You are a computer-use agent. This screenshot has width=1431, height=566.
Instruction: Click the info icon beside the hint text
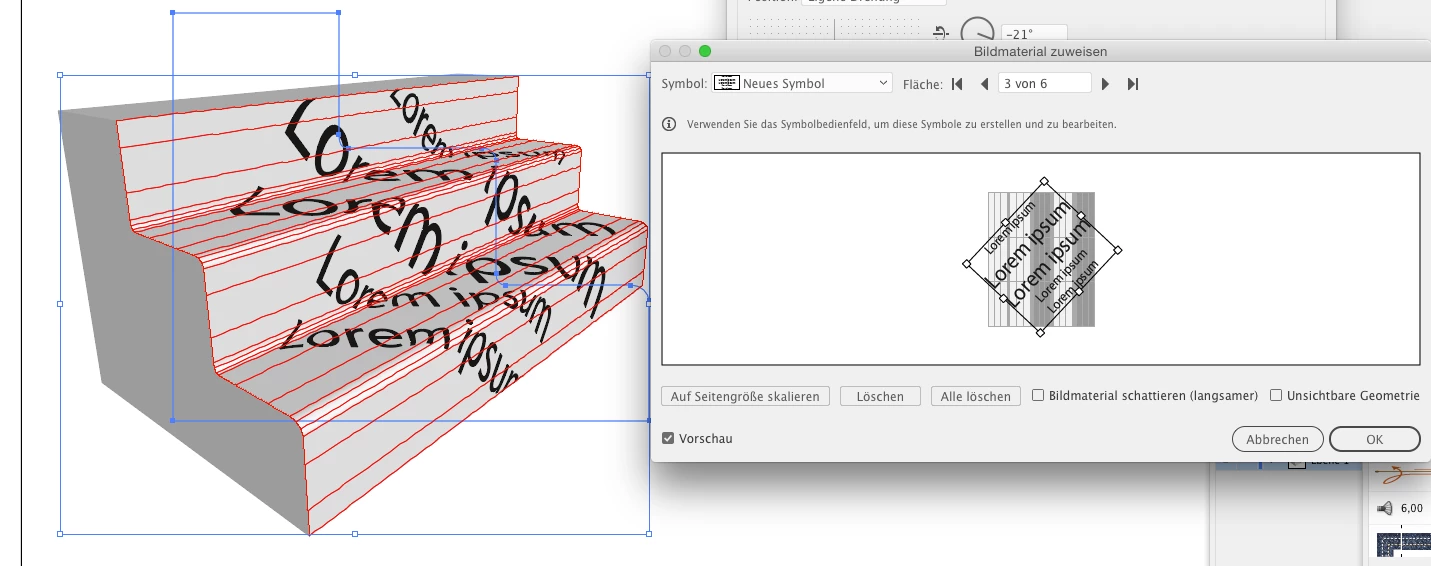[x=669, y=125]
